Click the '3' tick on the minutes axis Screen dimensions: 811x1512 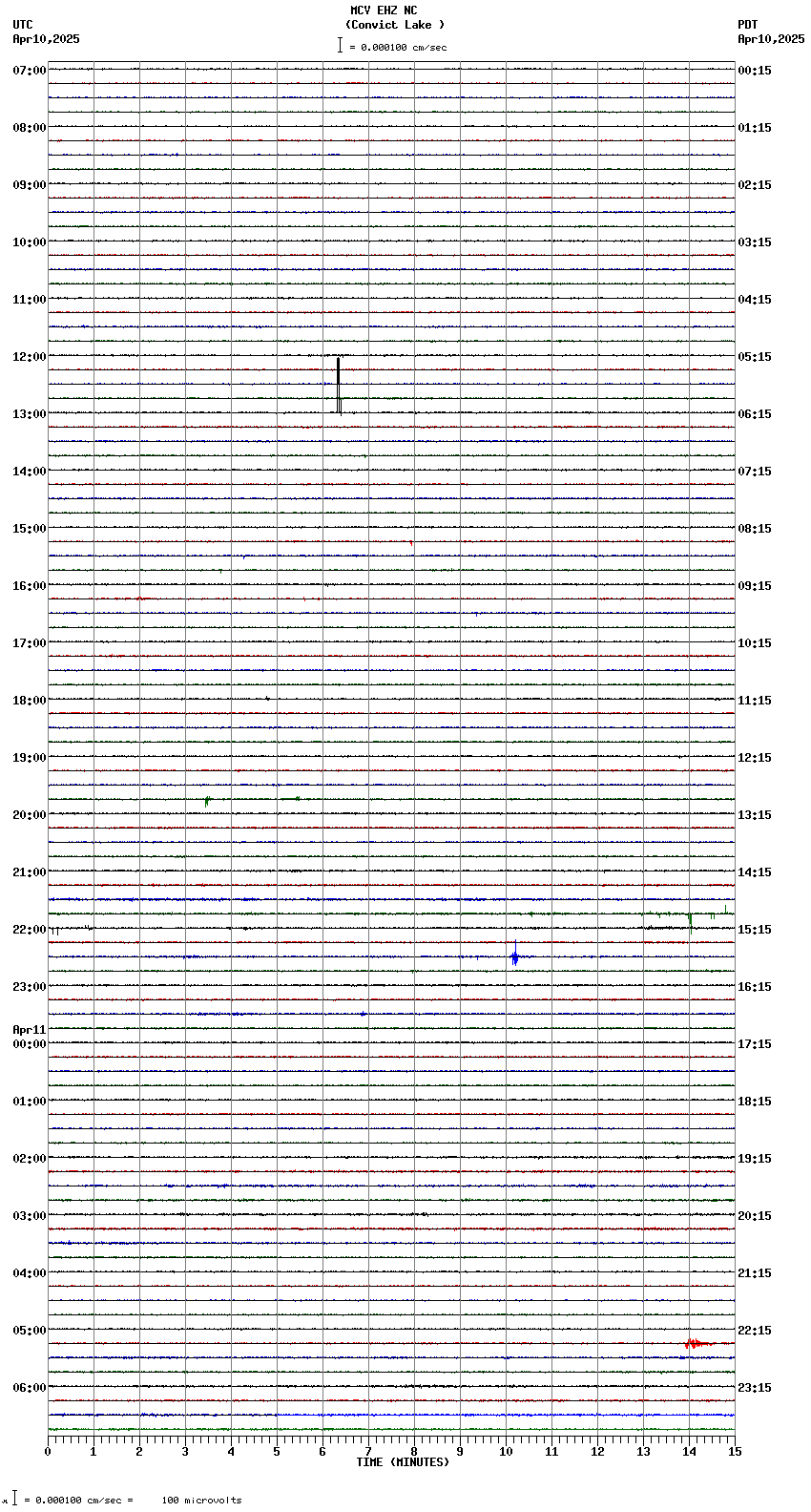[x=185, y=1452]
